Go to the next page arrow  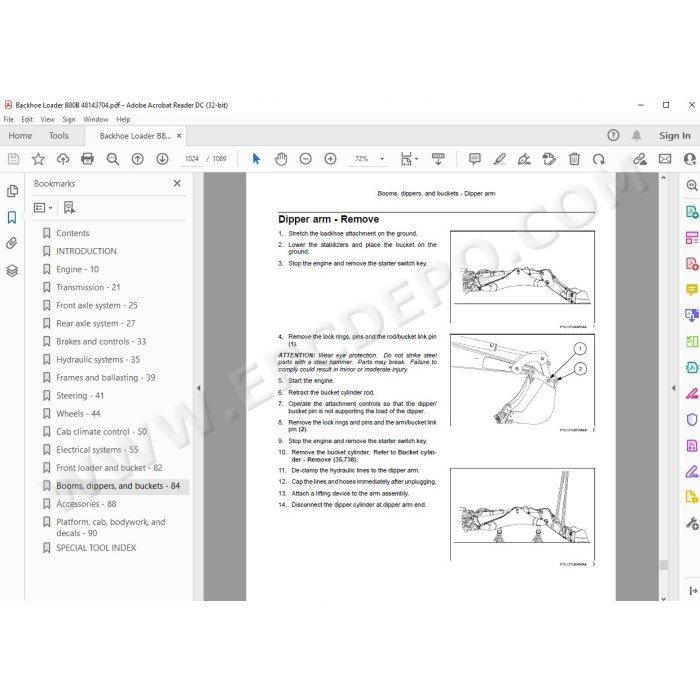click(x=162, y=159)
